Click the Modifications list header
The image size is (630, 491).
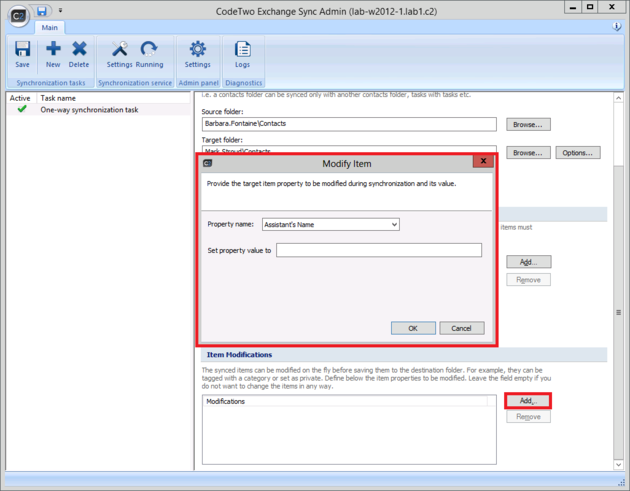click(345, 401)
